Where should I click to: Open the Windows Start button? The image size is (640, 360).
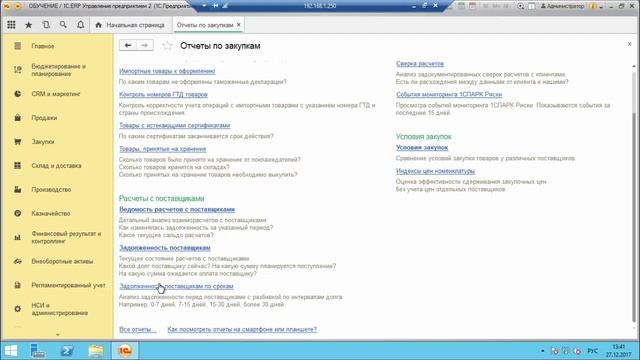pos(11,351)
